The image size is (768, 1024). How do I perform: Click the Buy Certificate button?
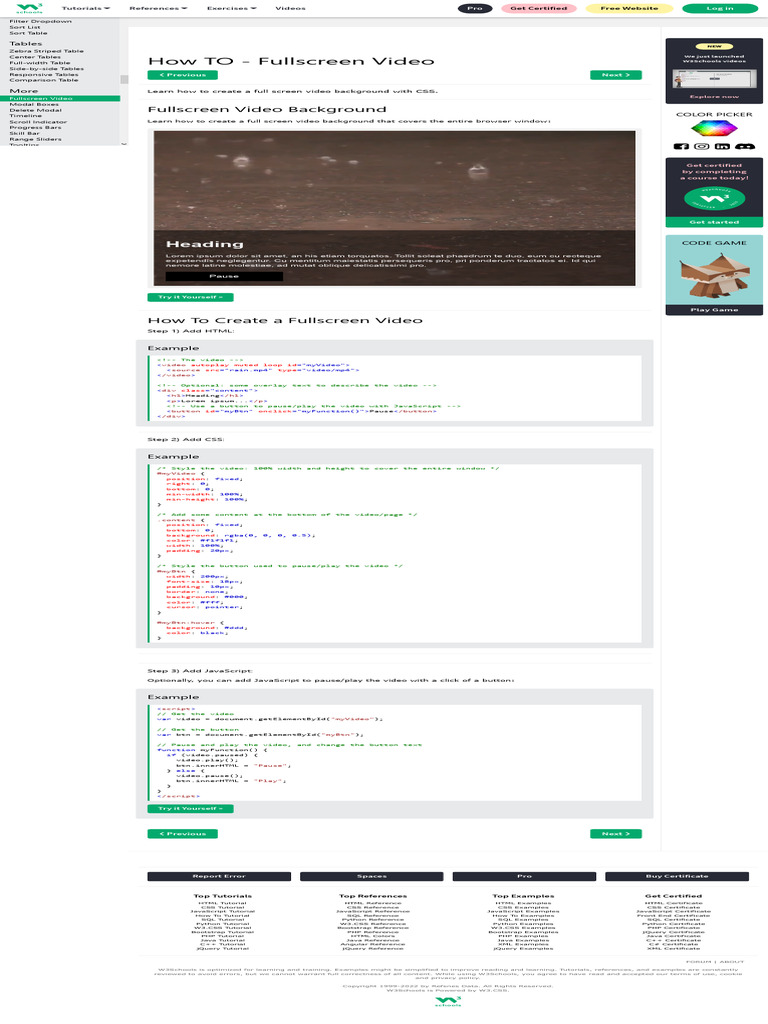677,876
